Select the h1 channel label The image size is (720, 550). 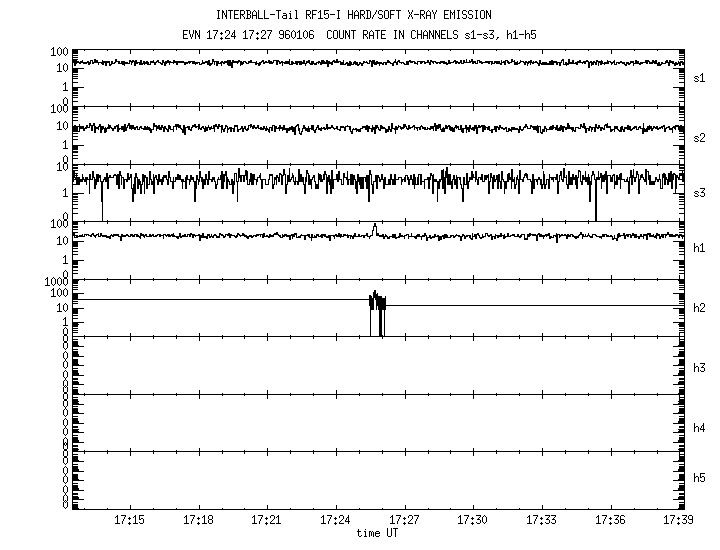point(700,248)
